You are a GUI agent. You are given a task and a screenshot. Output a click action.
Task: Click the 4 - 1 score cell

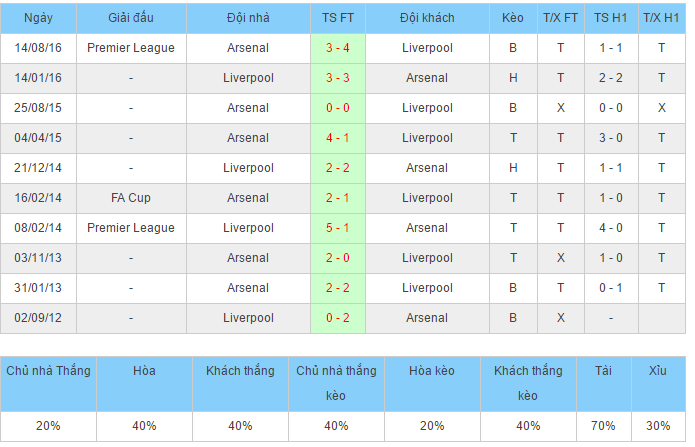pyautogui.click(x=337, y=138)
